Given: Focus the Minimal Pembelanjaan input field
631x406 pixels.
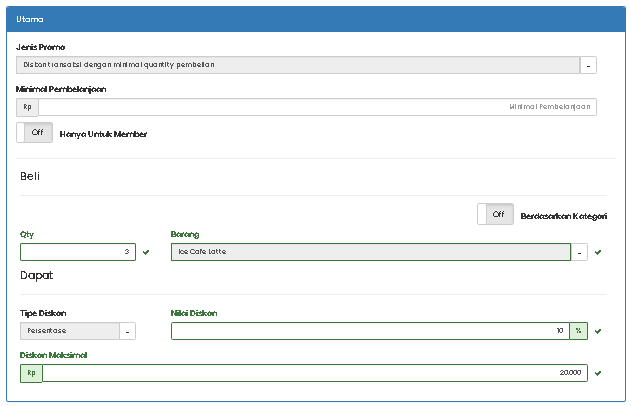Looking at the screenshot, I should click(317, 107).
